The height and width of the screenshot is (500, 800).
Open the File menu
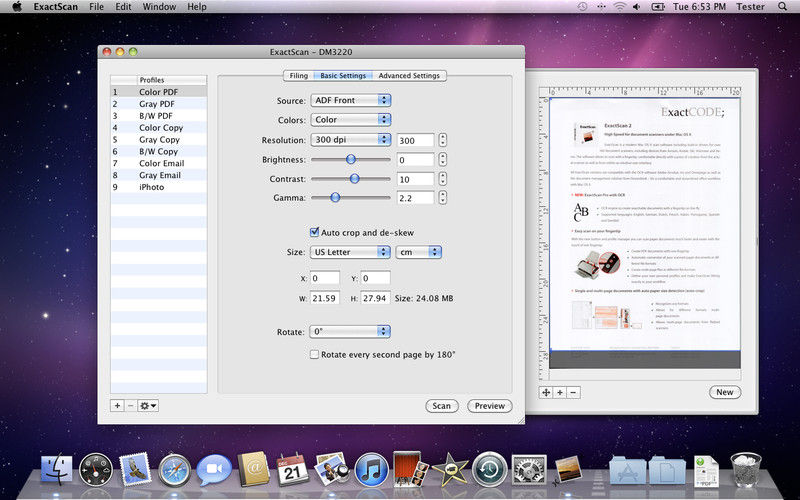pos(96,7)
